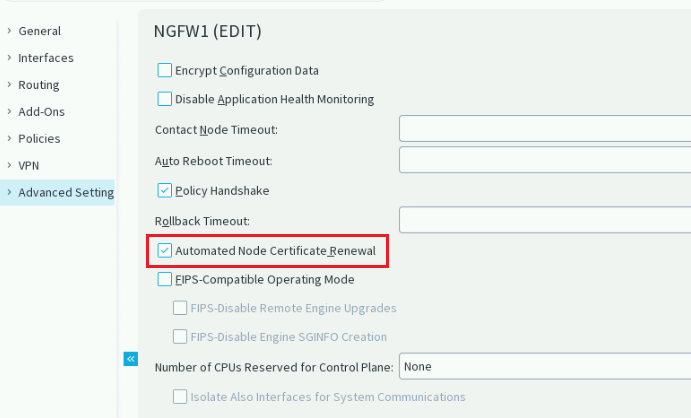The image size is (691, 418).
Task: Enable FIPS-Compatible Operating Mode
Action: [165, 280]
